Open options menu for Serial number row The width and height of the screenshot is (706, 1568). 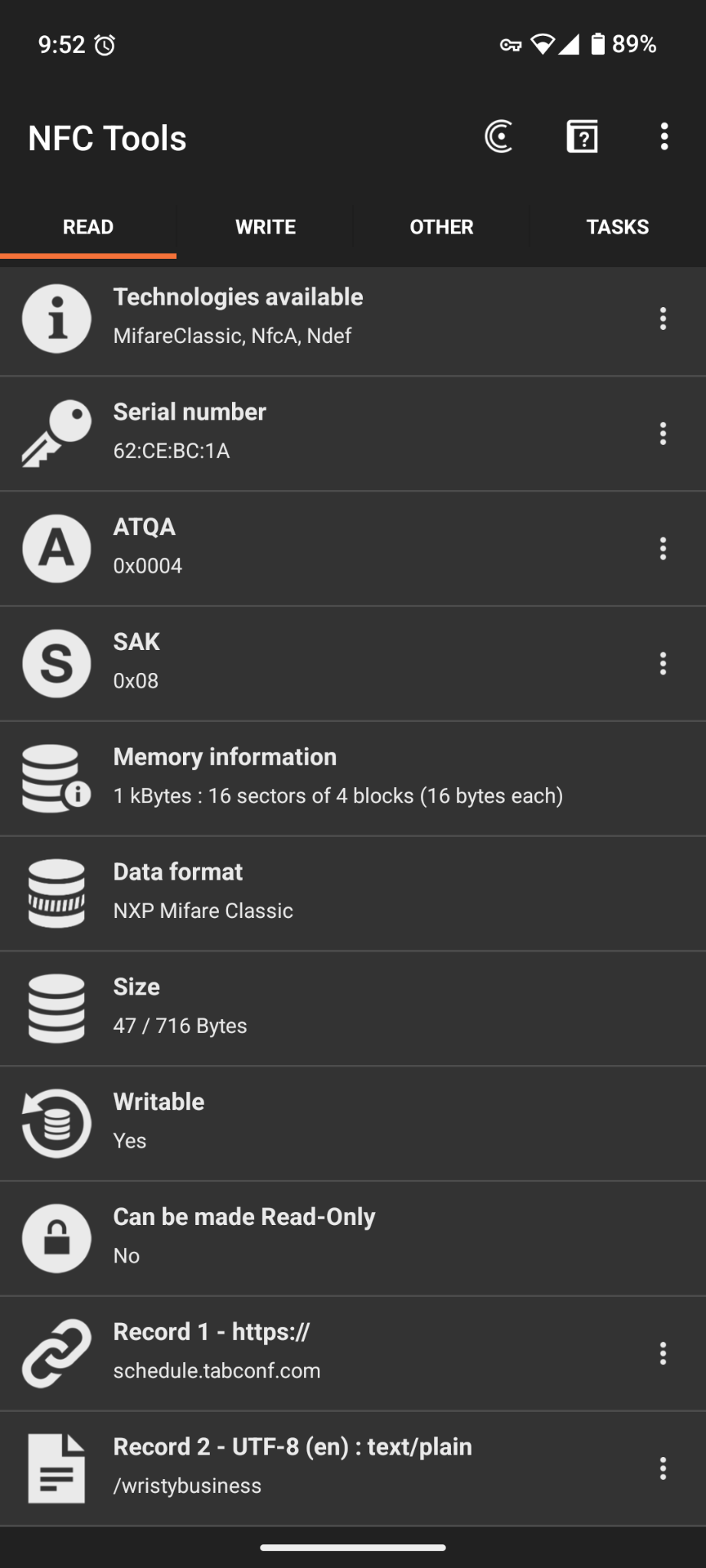(x=663, y=433)
